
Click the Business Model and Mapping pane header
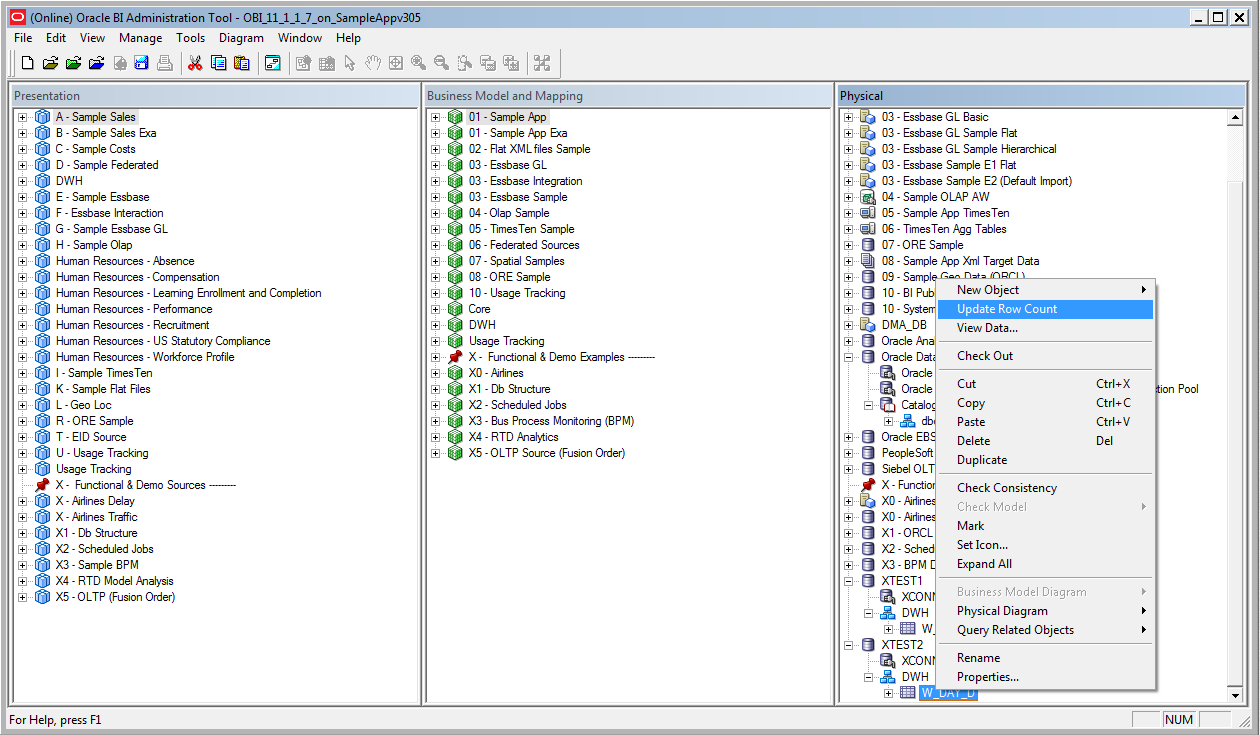[628, 96]
